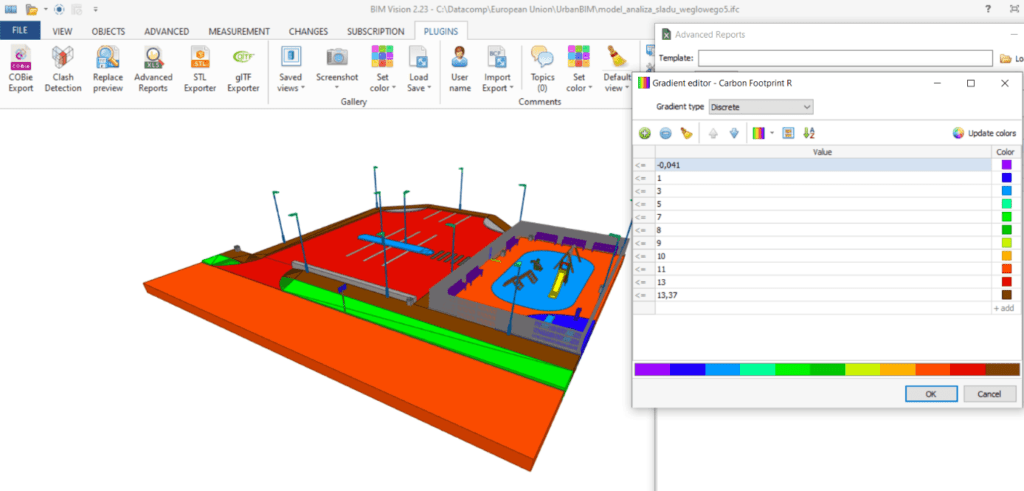This screenshot has width=1024, height=491.
Task: Click the User name icon
Action: [x=460, y=68]
